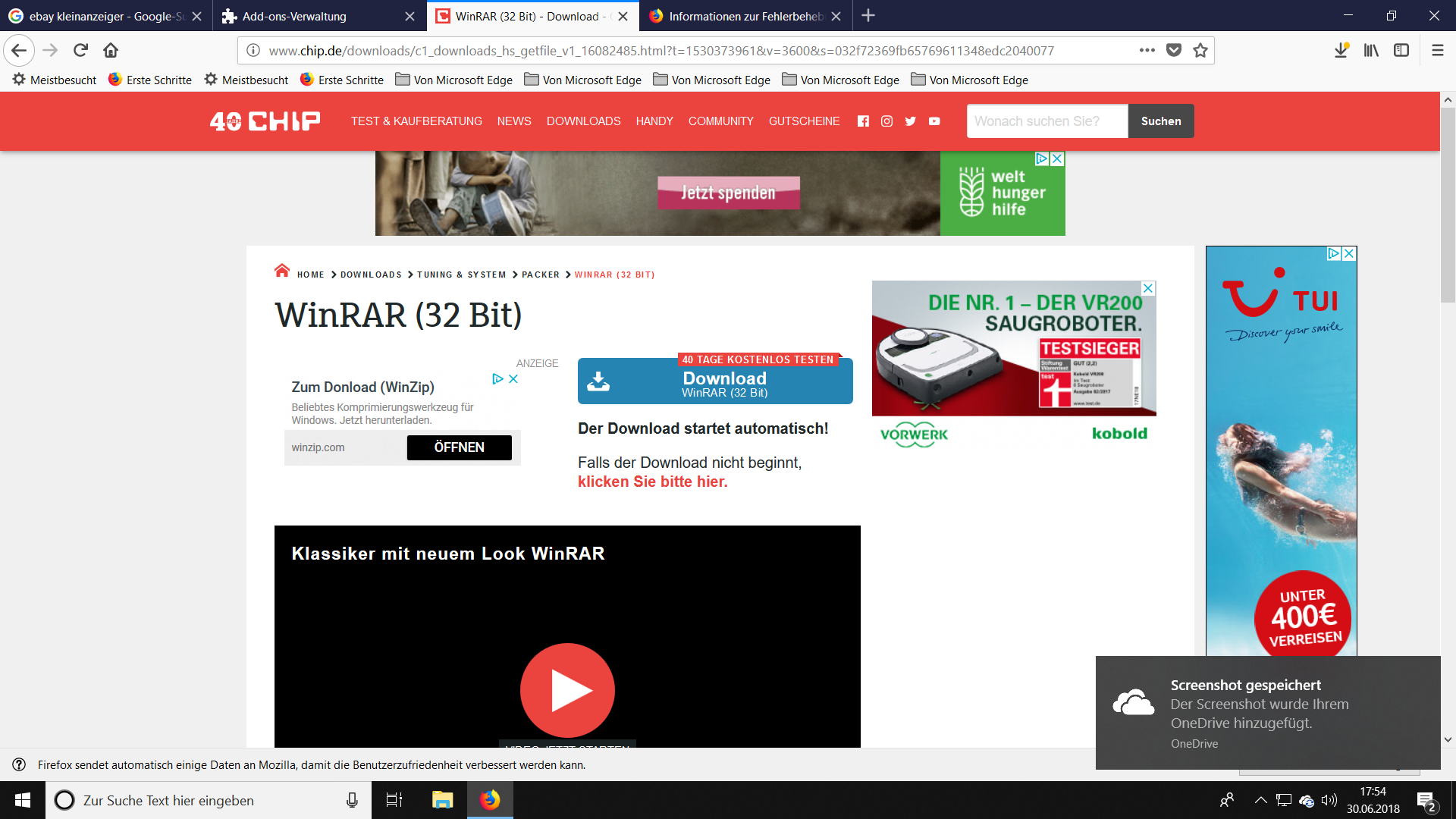The height and width of the screenshot is (819, 1456).
Task: Open the Firefox downloads panel
Action: tap(1341, 50)
